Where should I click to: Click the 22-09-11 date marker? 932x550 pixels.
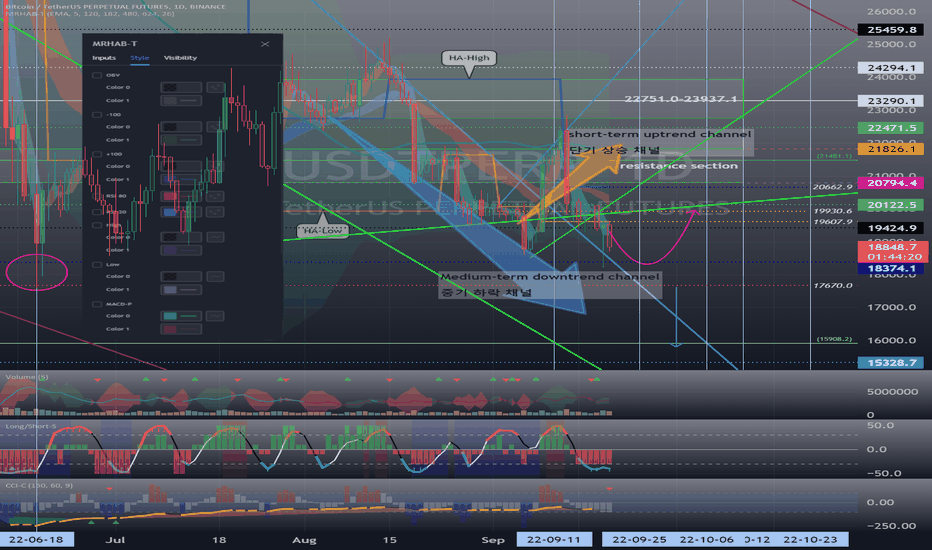554,539
